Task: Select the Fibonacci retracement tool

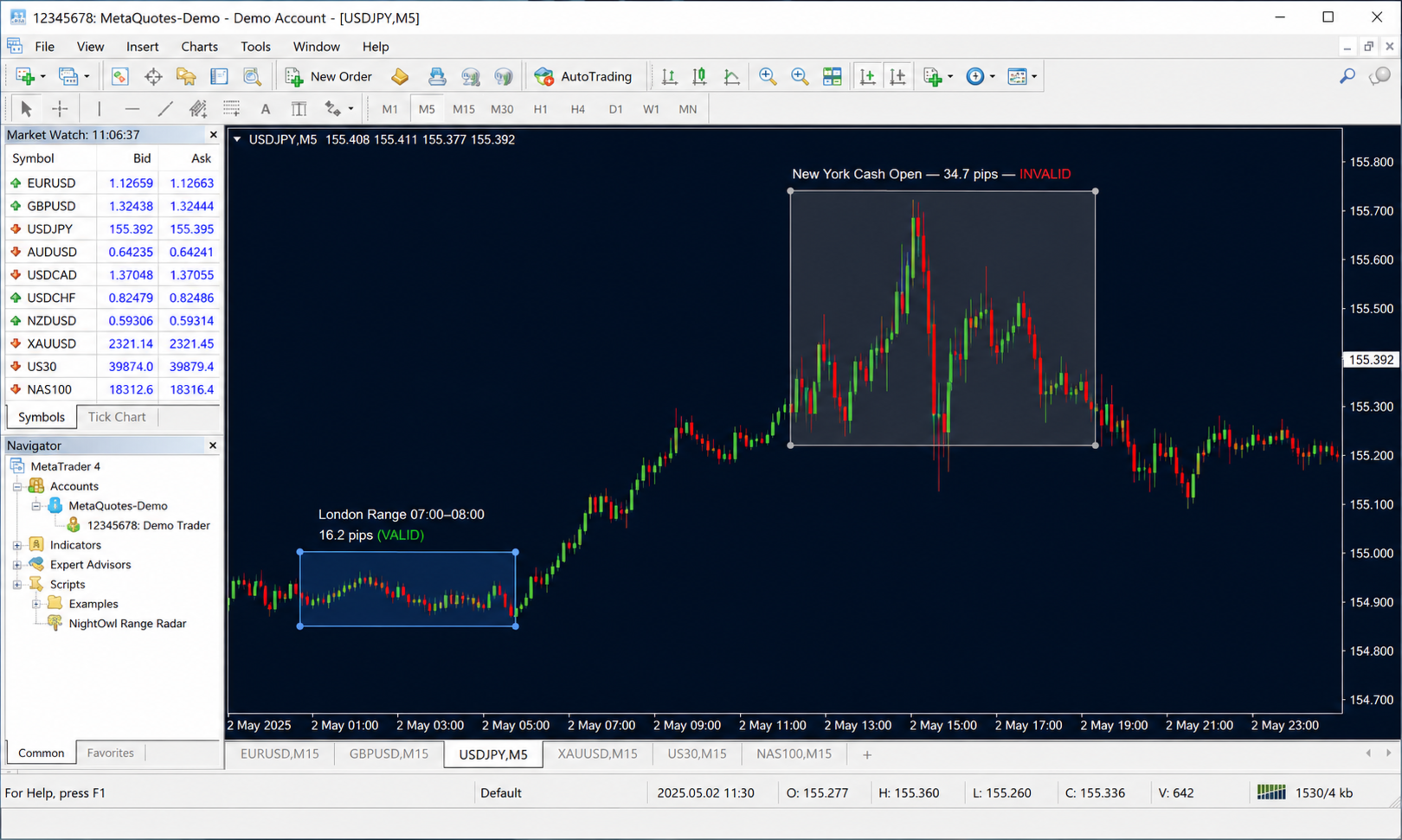Action: tap(231, 109)
